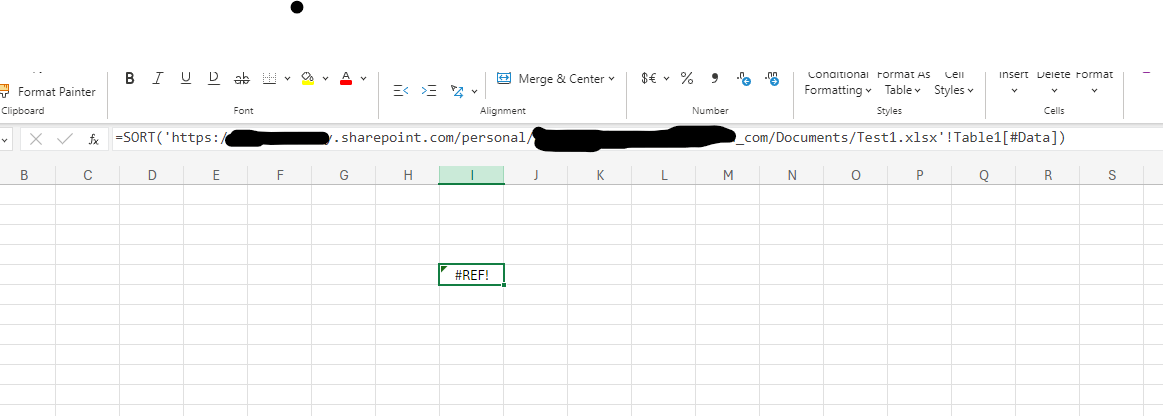
Task: Select column O header
Action: (x=856, y=175)
